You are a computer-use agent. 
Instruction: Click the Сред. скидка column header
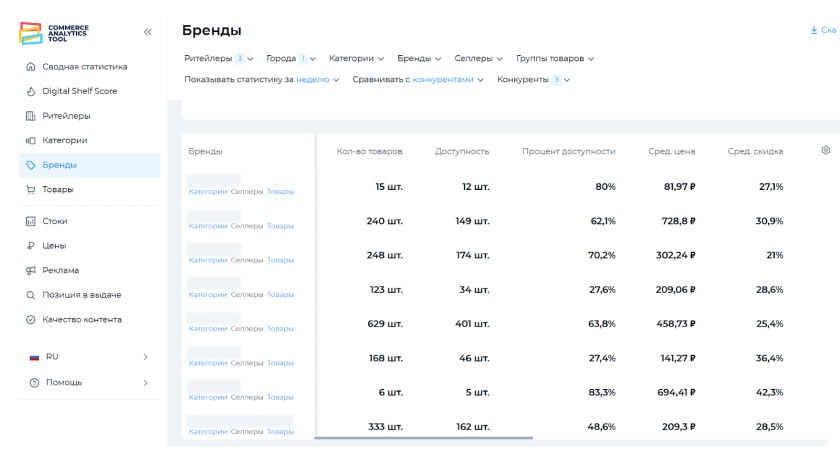pos(755,151)
